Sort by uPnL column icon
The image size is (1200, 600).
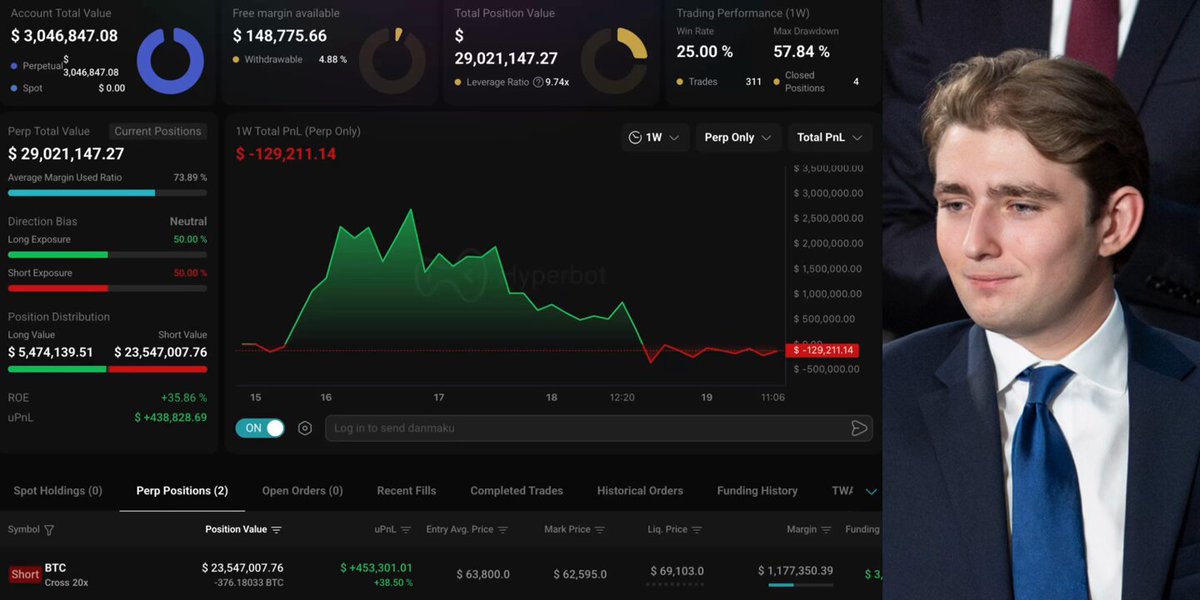[408, 530]
